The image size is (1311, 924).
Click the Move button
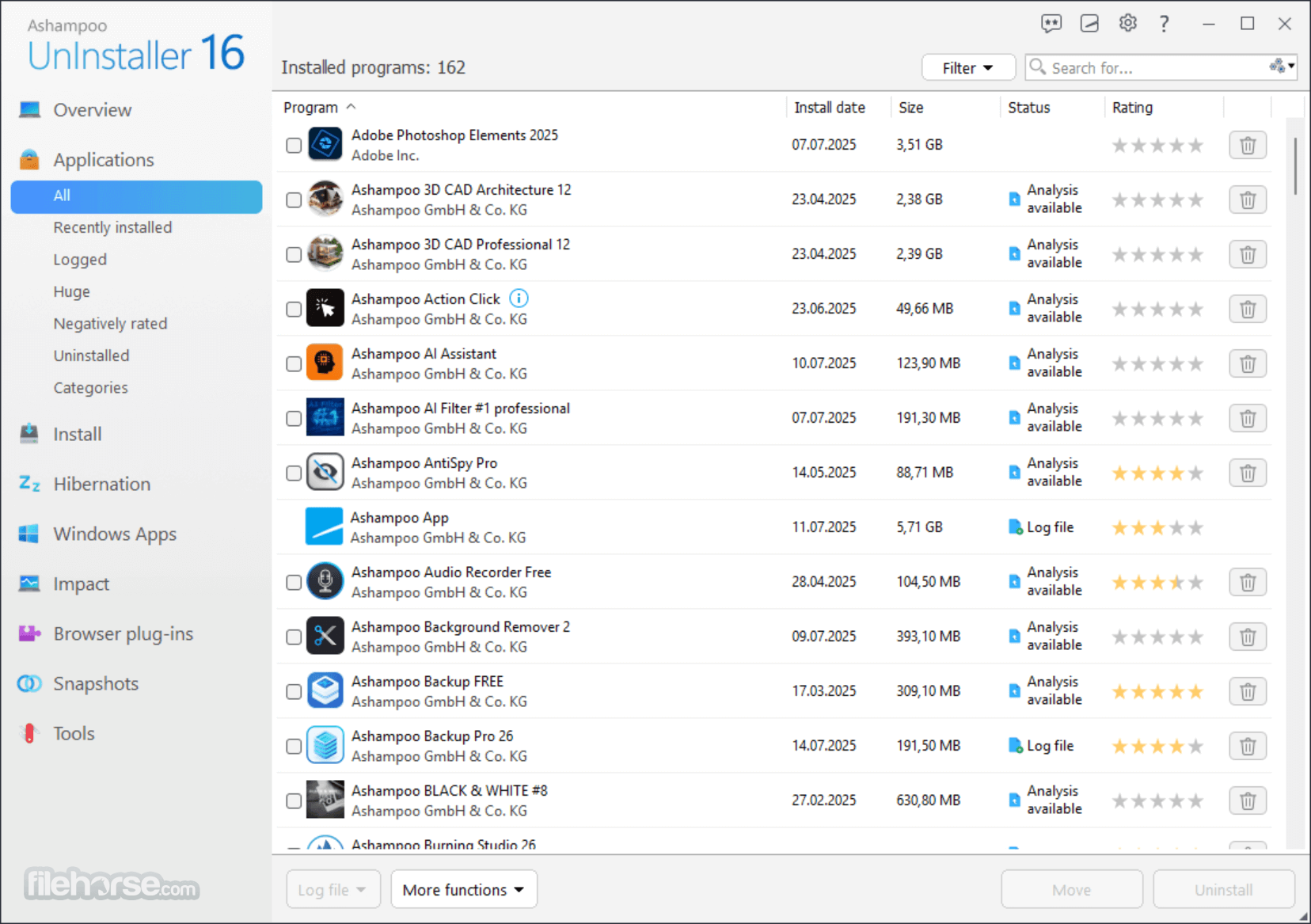(1072, 889)
